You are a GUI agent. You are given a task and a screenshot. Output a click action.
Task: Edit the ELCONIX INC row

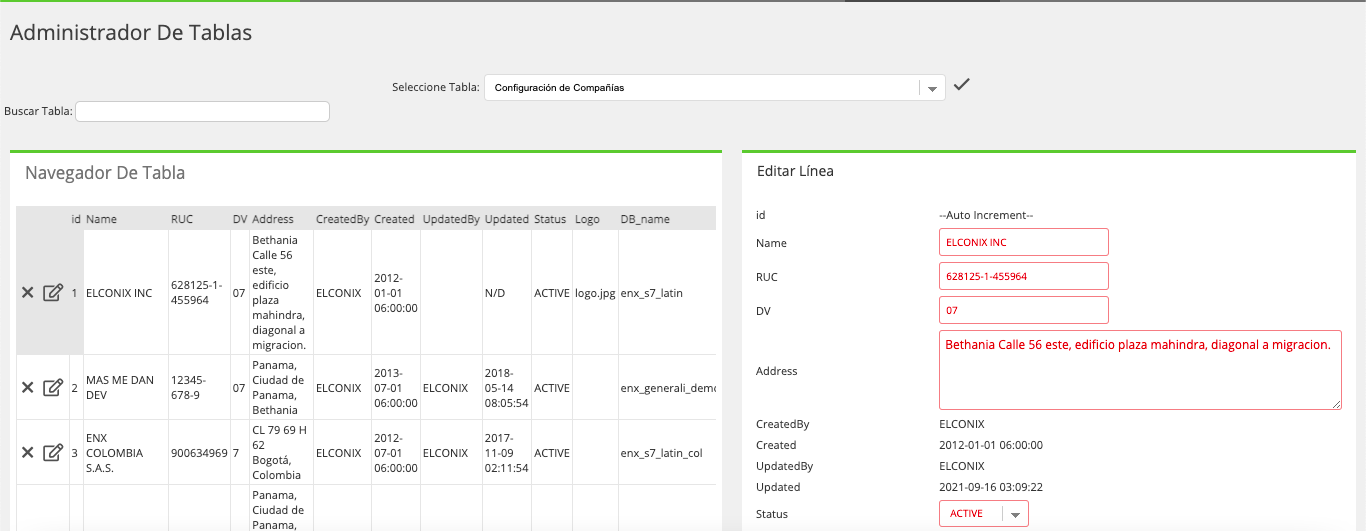pos(53,293)
